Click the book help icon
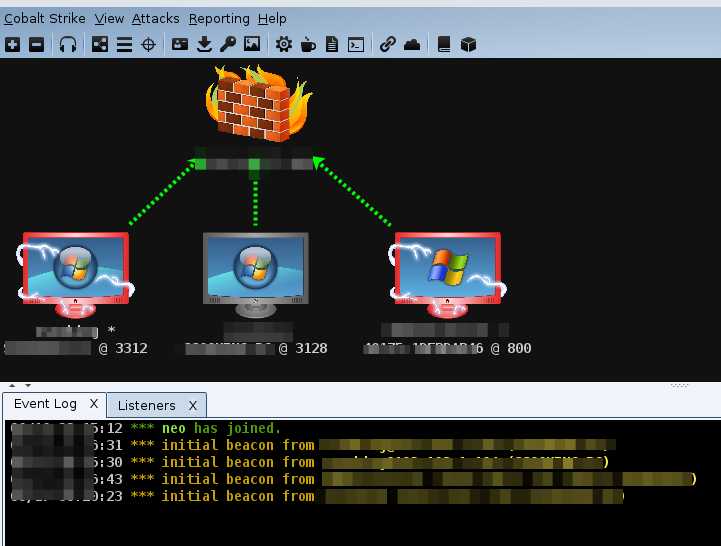Screen dimensions: 721x546 point(444,45)
